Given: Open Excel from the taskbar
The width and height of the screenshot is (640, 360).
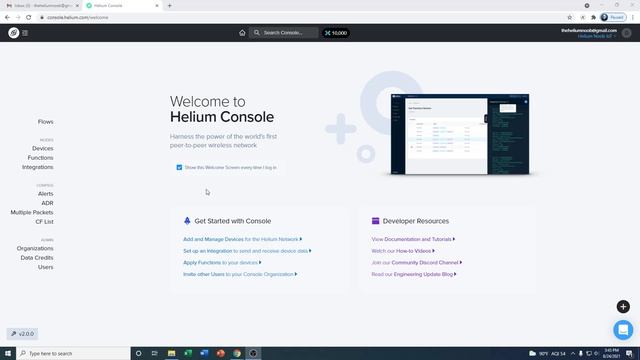Looking at the screenshot, I should click(188, 353).
